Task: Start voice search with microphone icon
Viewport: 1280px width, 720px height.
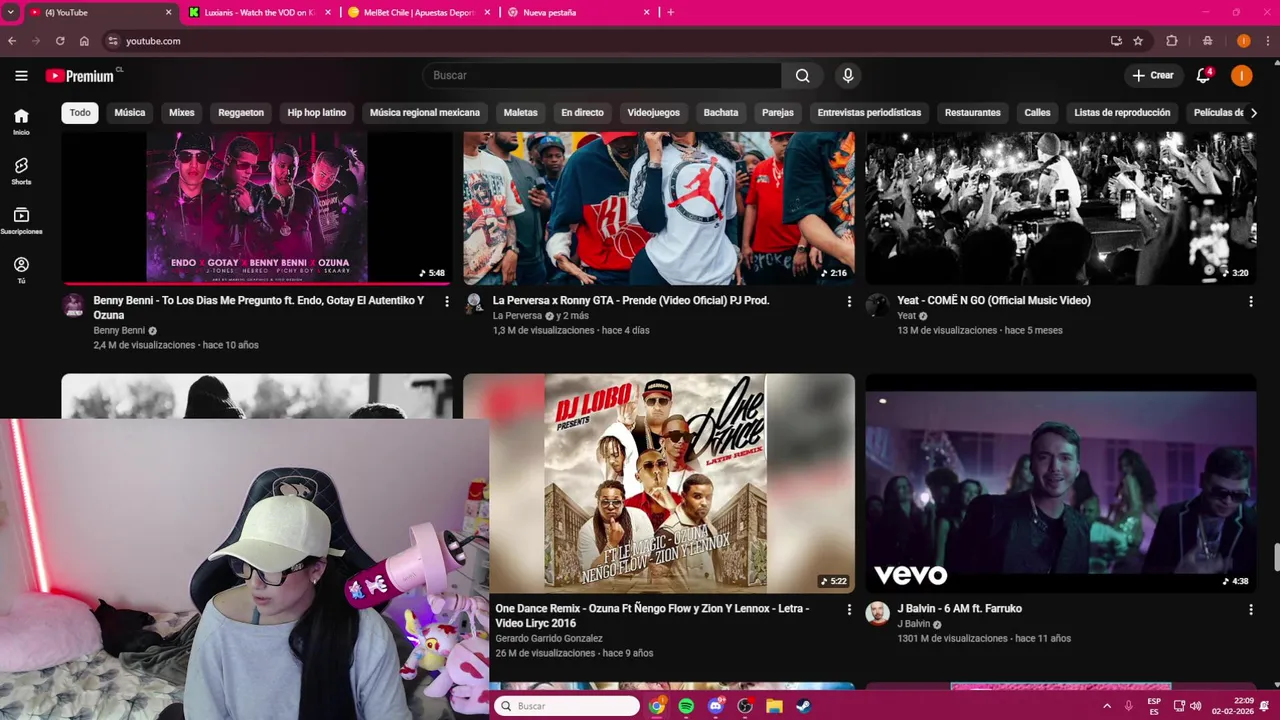Action: pos(848,76)
